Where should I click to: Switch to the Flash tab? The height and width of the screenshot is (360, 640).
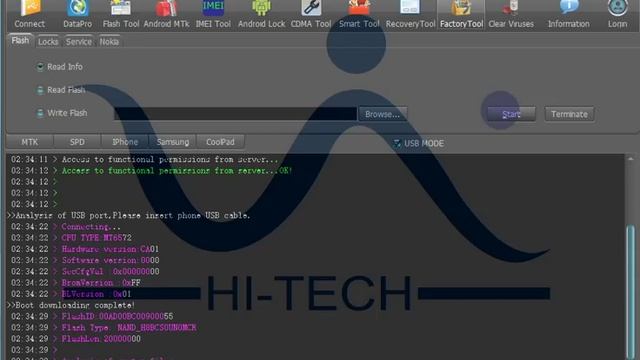20,41
